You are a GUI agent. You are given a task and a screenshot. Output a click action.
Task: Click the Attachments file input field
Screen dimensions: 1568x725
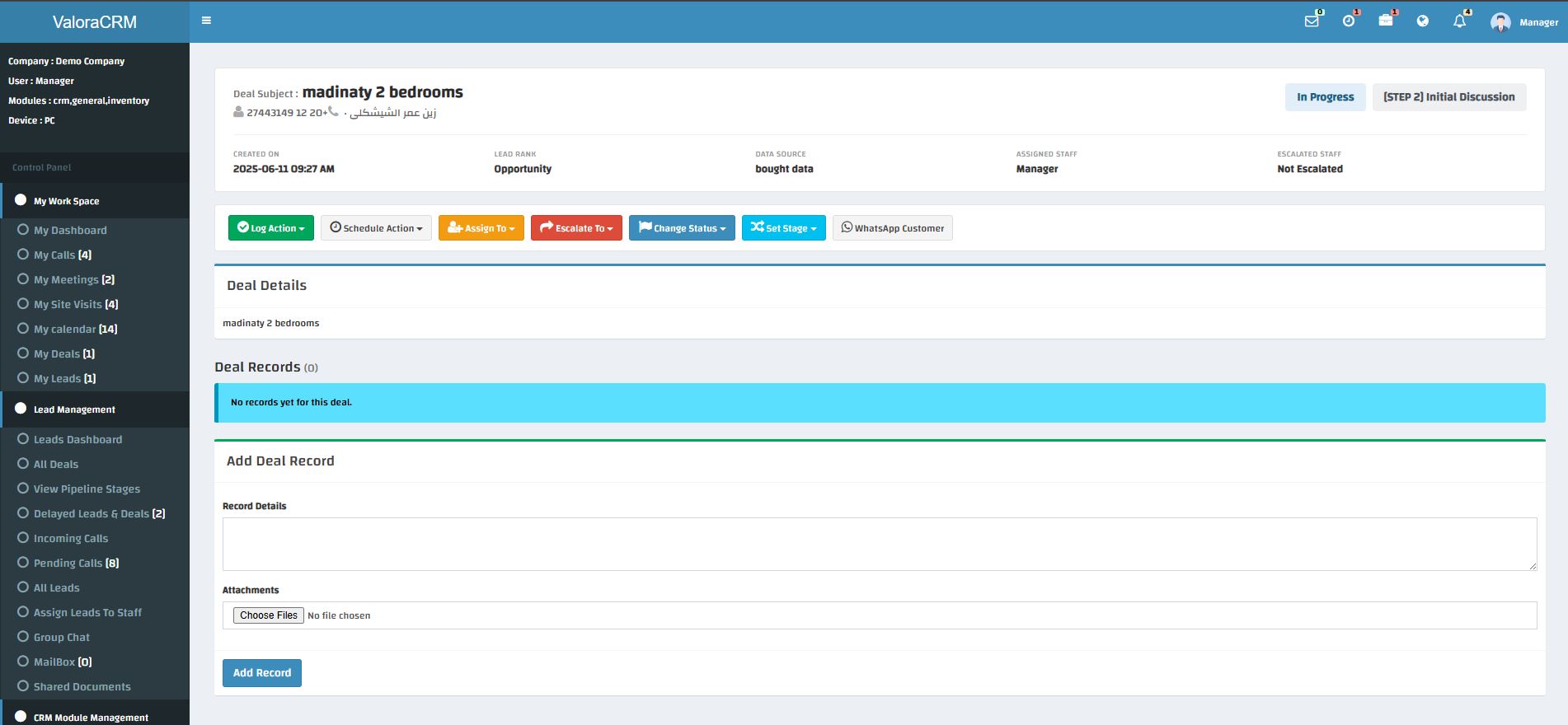(880, 615)
